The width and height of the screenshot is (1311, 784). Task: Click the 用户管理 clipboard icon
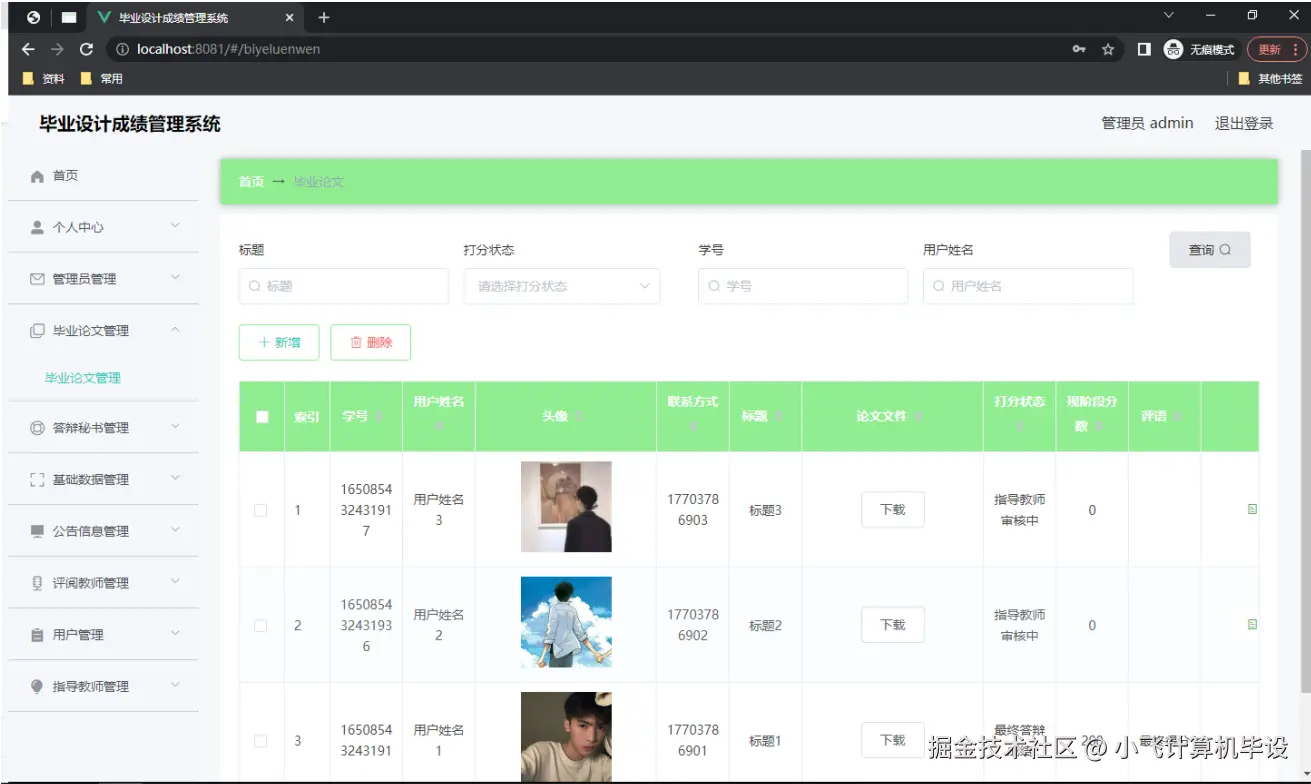point(37,635)
